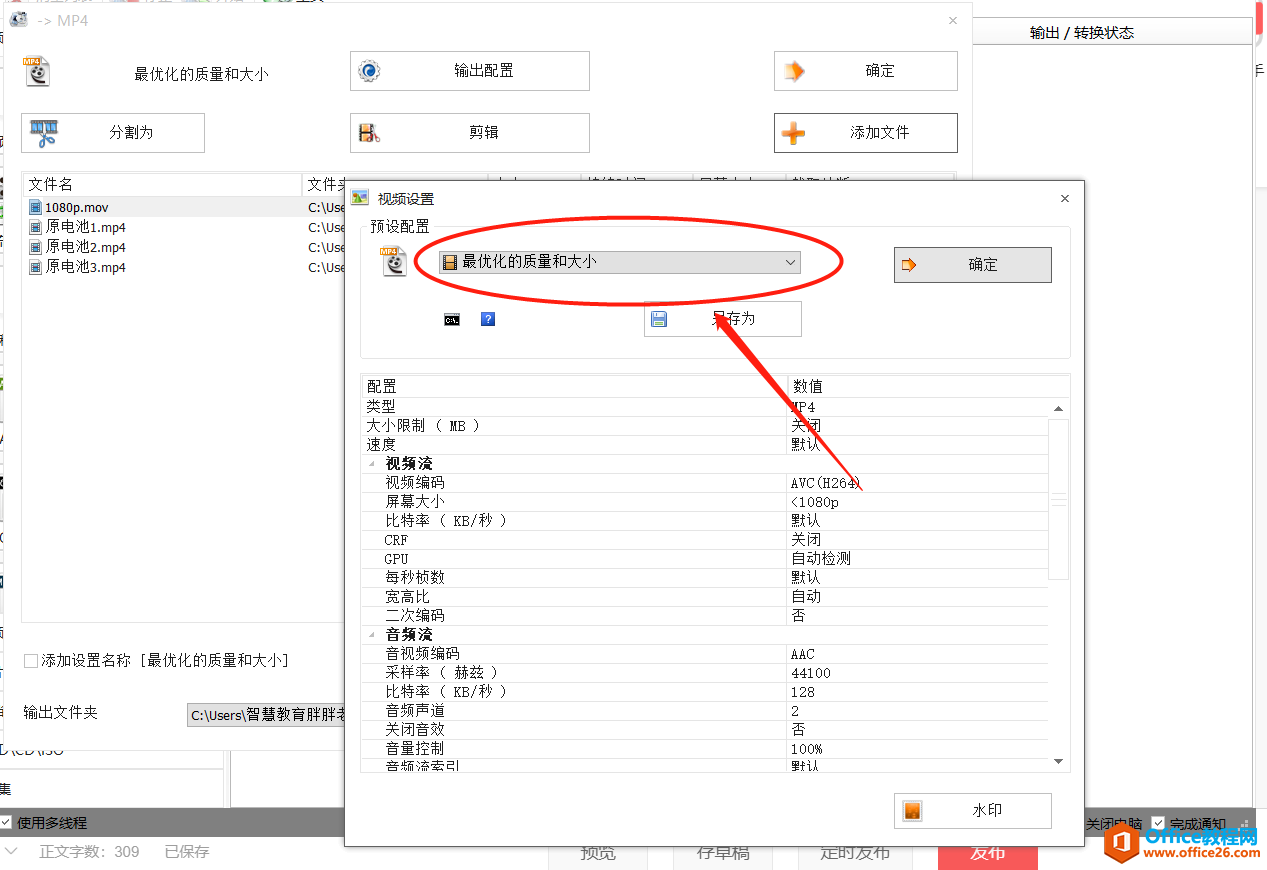Click the 100% volume value
Image resolution: width=1267 pixels, height=870 pixels.
click(806, 749)
